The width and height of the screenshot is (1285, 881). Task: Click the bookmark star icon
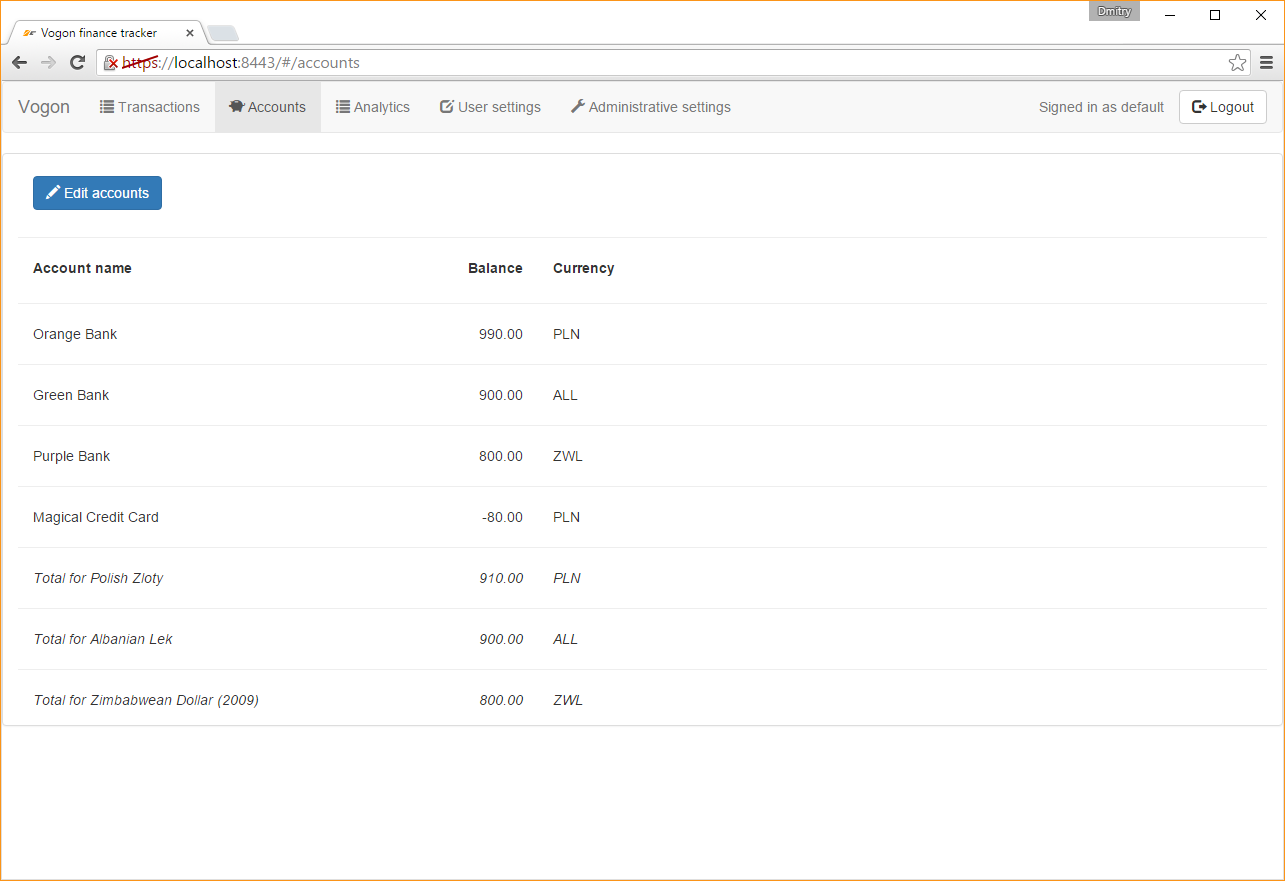tap(1237, 62)
